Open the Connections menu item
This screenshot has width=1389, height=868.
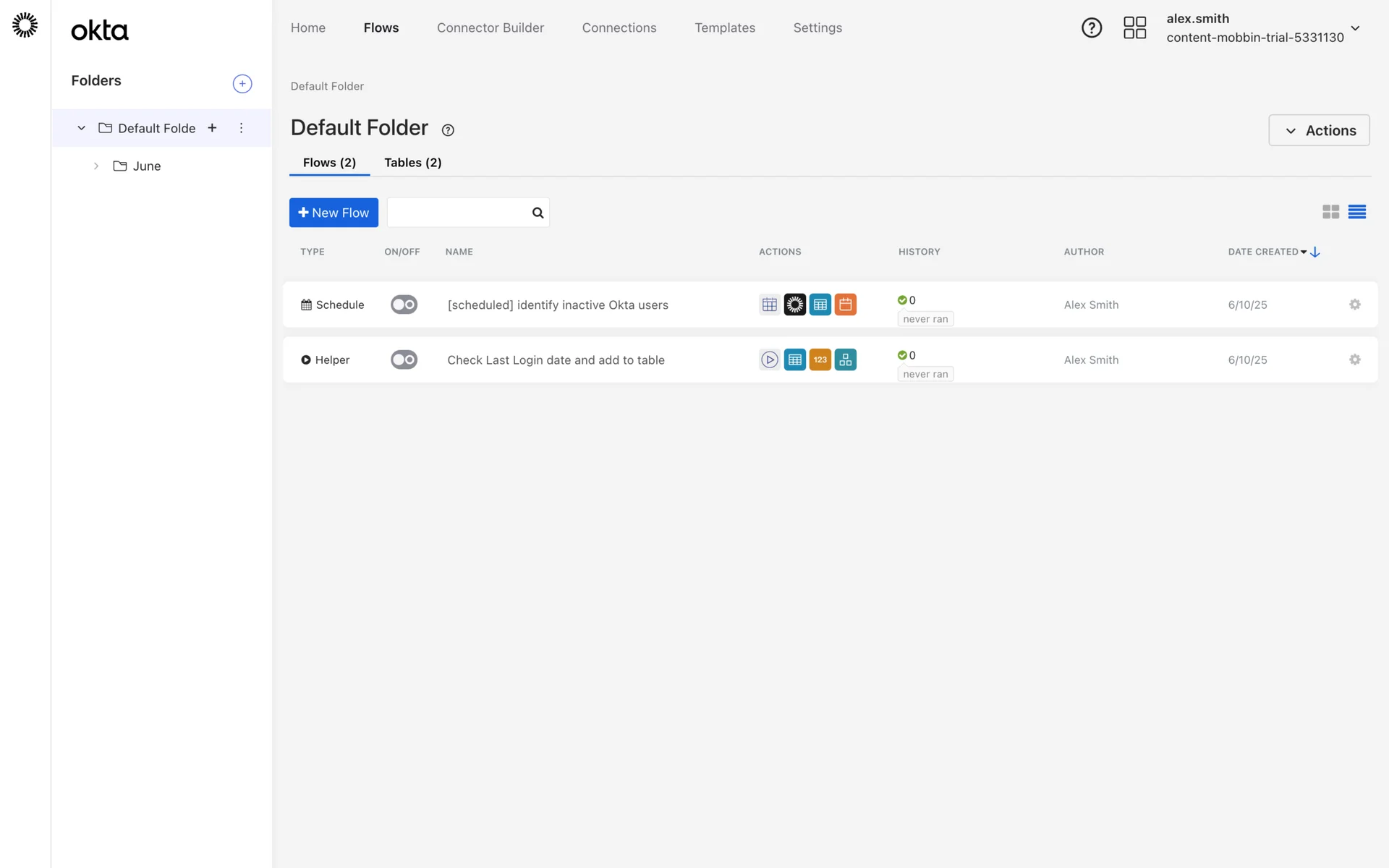coord(619,27)
